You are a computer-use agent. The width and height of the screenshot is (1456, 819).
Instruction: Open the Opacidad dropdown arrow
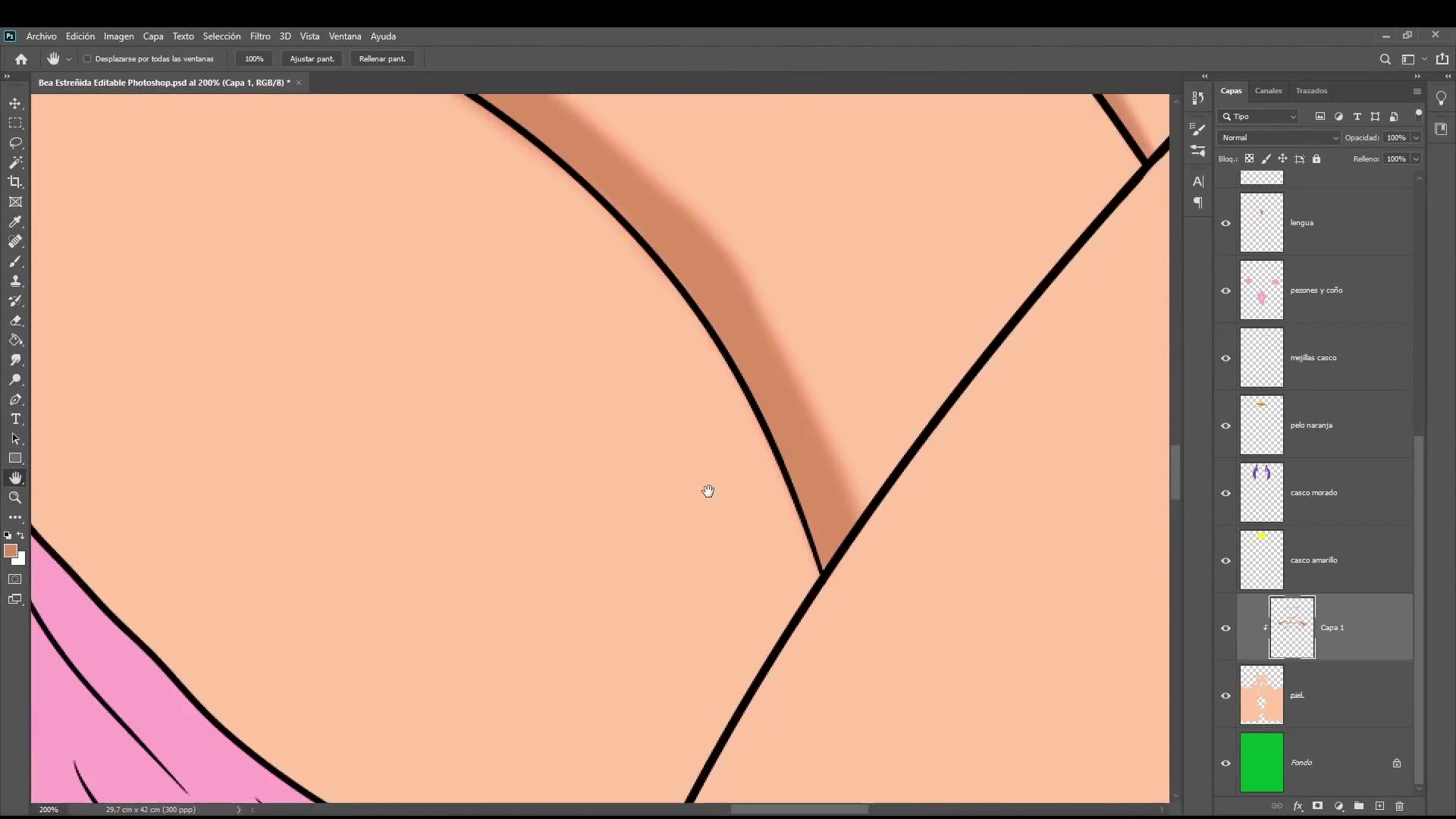[1417, 137]
